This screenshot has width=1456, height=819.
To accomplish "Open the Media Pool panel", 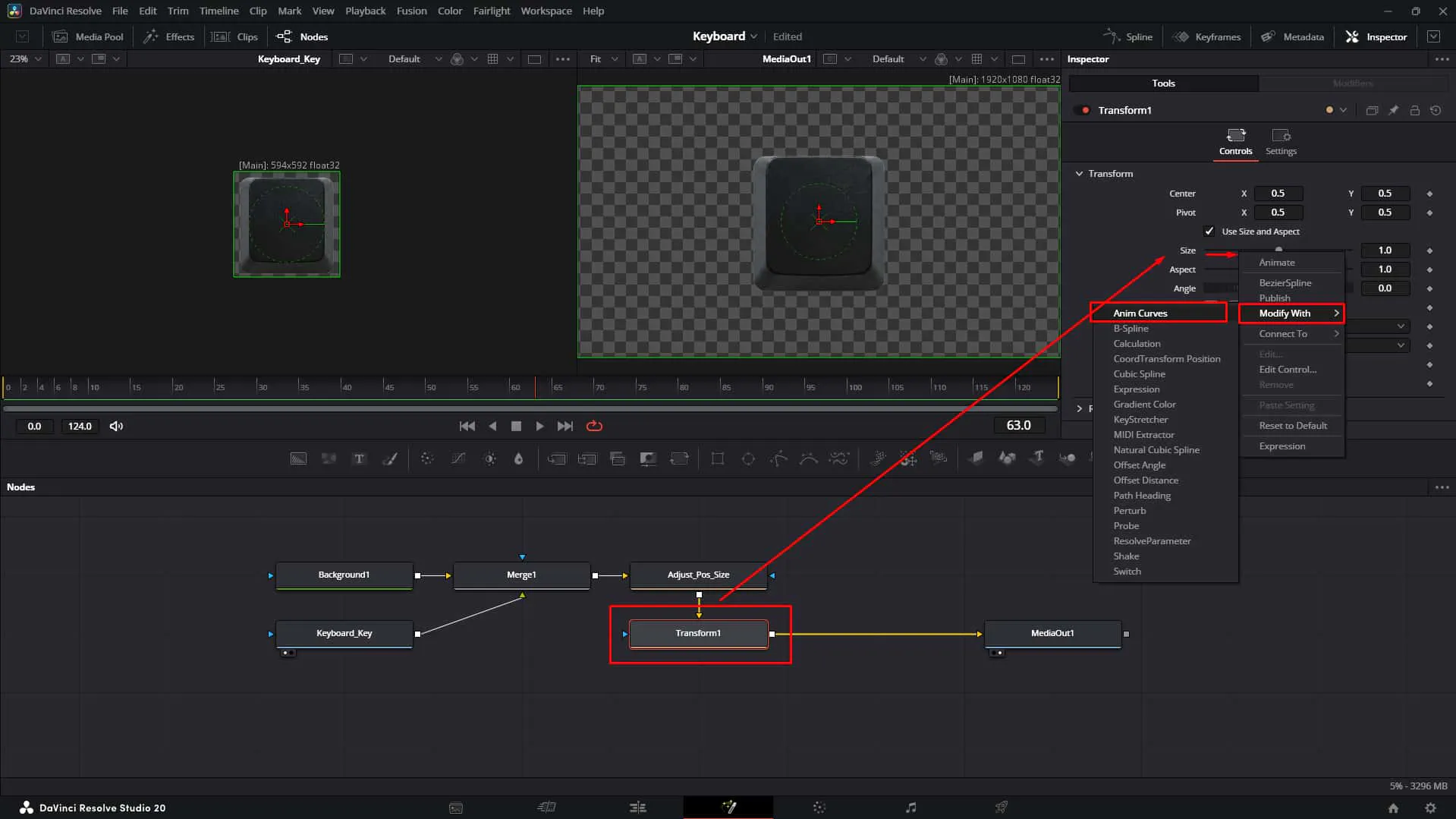I will (x=87, y=36).
